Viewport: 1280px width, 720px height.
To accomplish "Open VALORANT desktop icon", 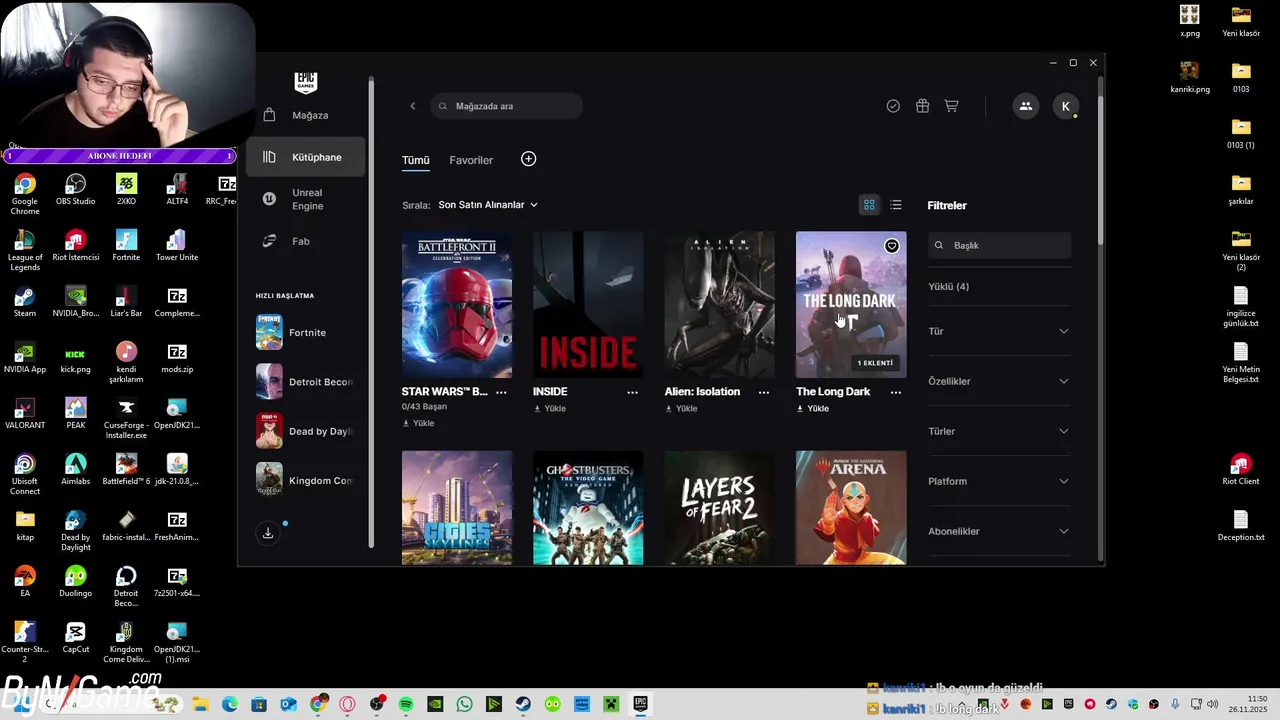I will (x=25, y=413).
